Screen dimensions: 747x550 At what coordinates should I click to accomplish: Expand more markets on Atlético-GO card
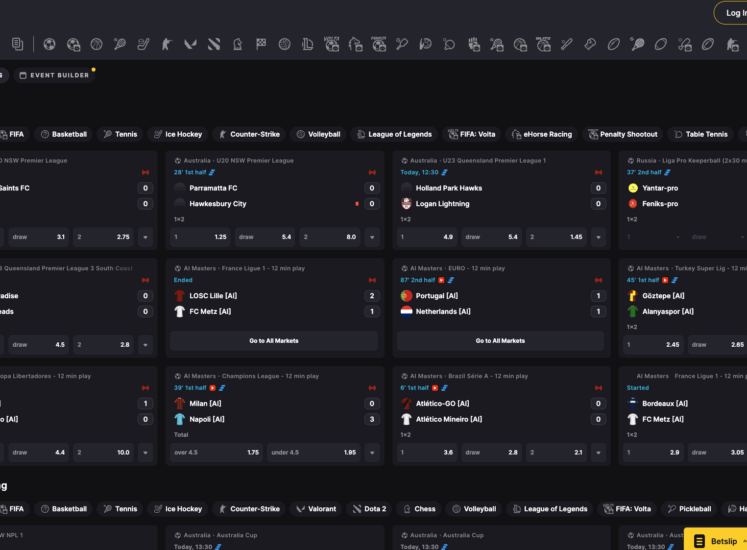pos(598,452)
